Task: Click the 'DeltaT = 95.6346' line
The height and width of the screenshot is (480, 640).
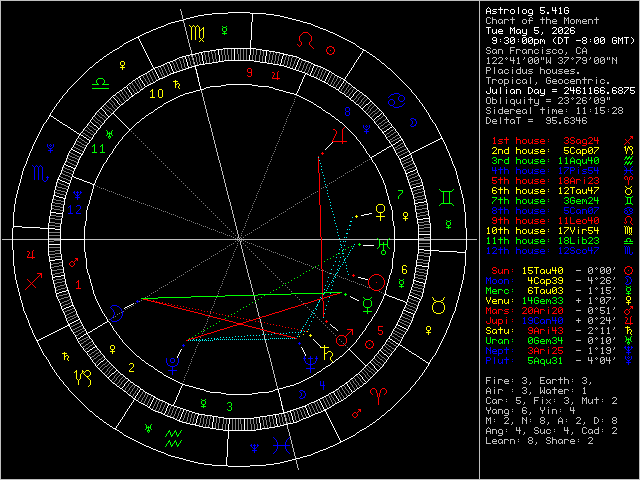Action: coord(536,121)
